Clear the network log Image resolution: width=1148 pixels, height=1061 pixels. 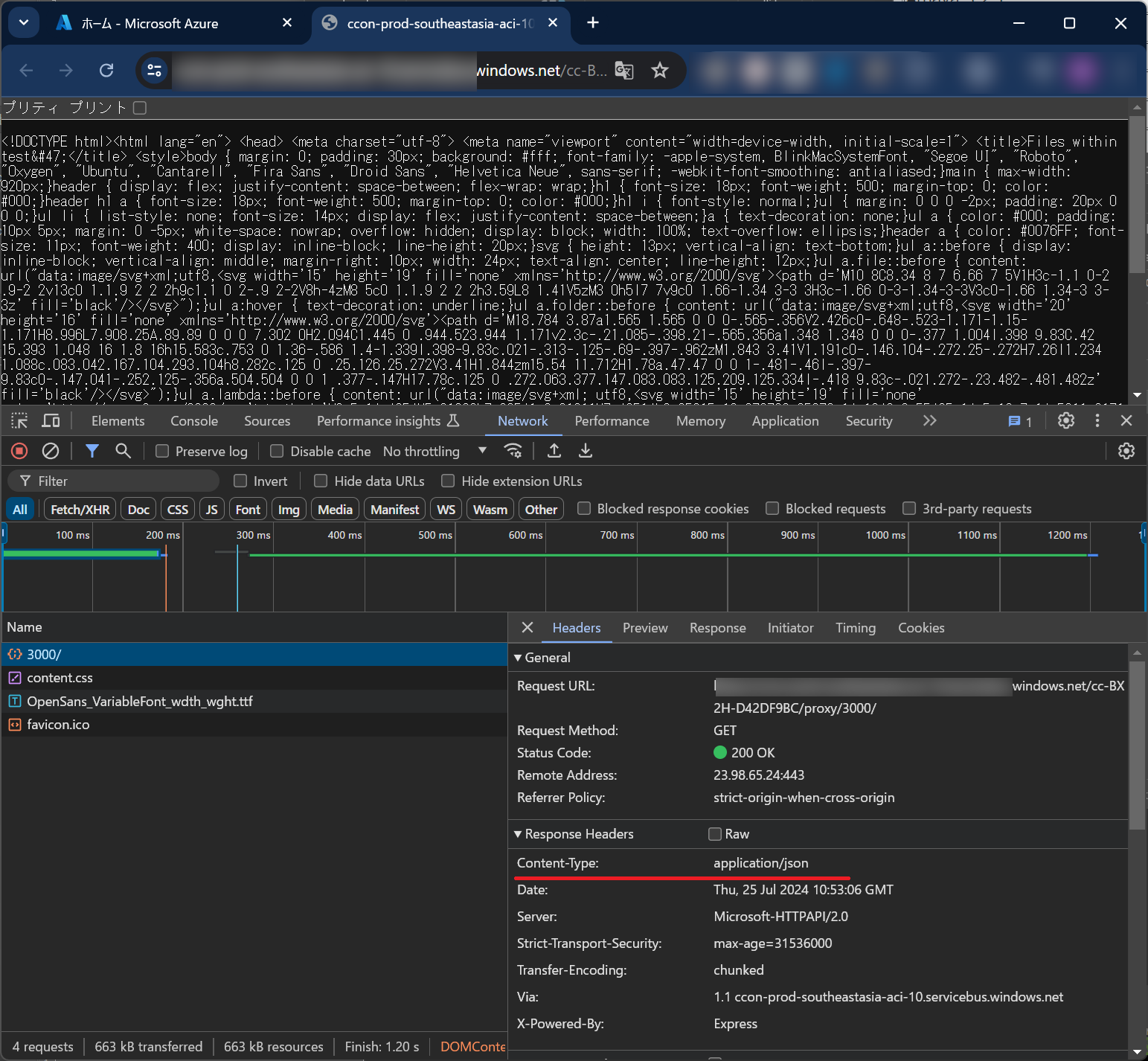coord(51,451)
